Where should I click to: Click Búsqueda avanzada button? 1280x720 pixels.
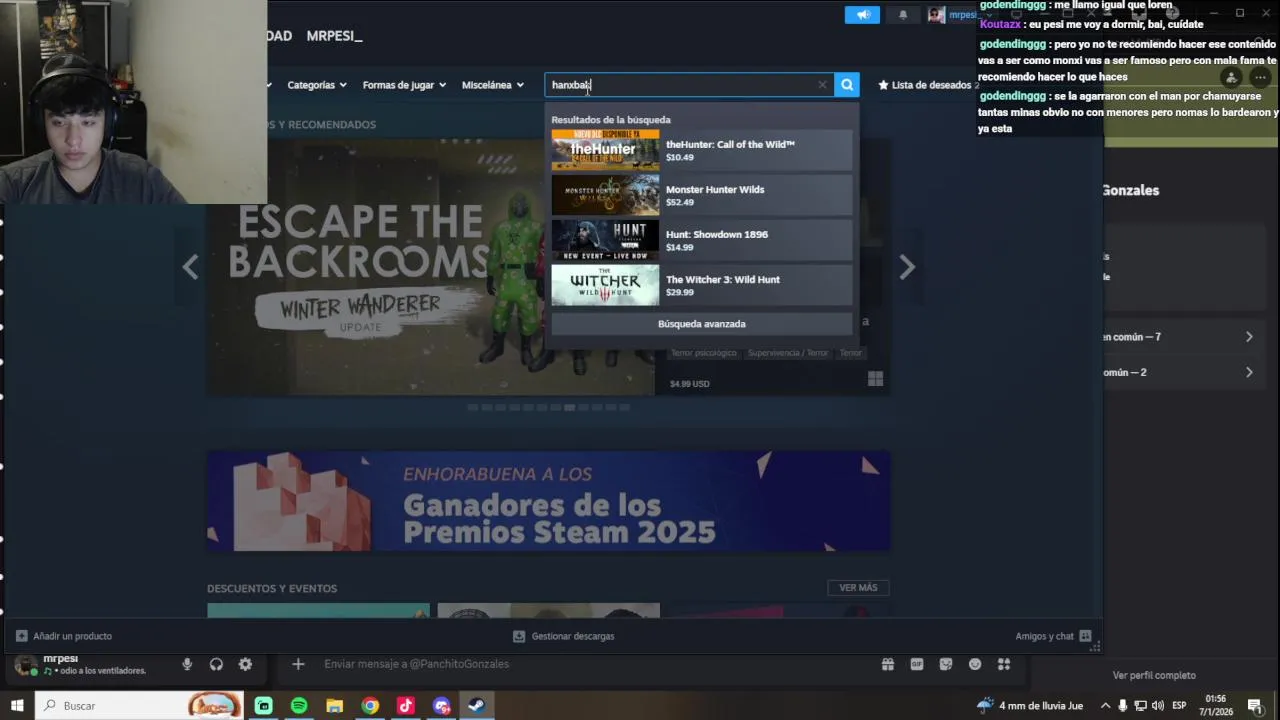(702, 324)
